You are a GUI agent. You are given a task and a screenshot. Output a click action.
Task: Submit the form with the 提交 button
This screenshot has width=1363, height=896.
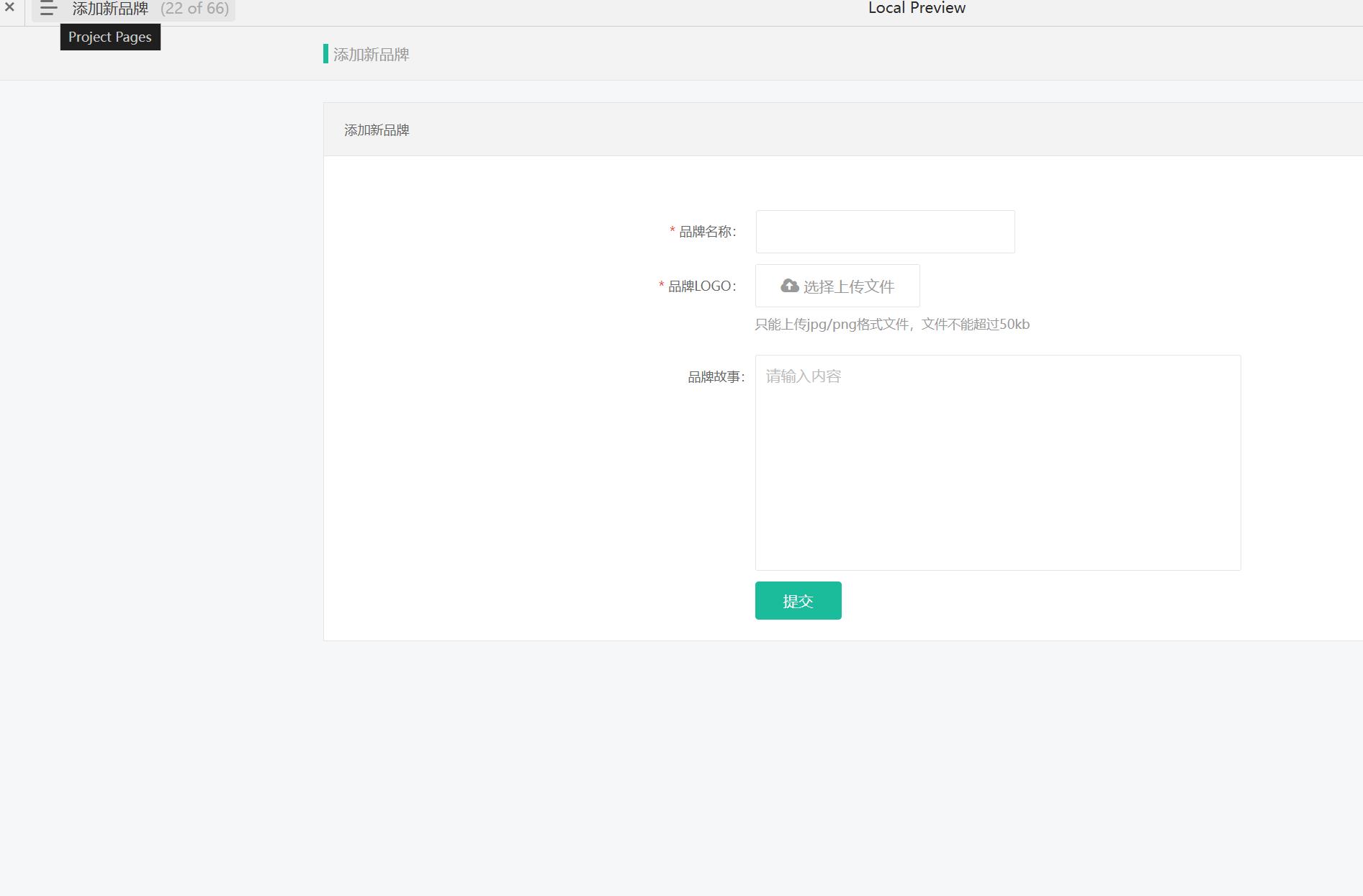tap(799, 600)
